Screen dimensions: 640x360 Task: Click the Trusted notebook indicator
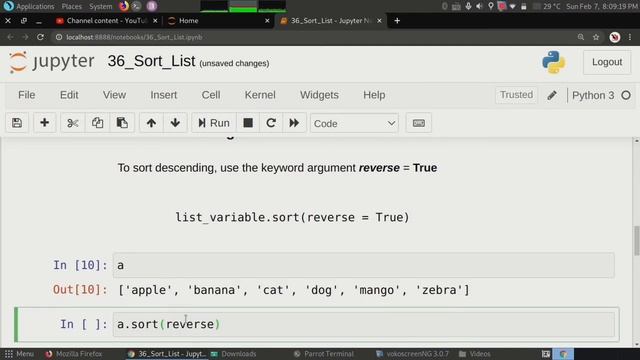(x=516, y=95)
